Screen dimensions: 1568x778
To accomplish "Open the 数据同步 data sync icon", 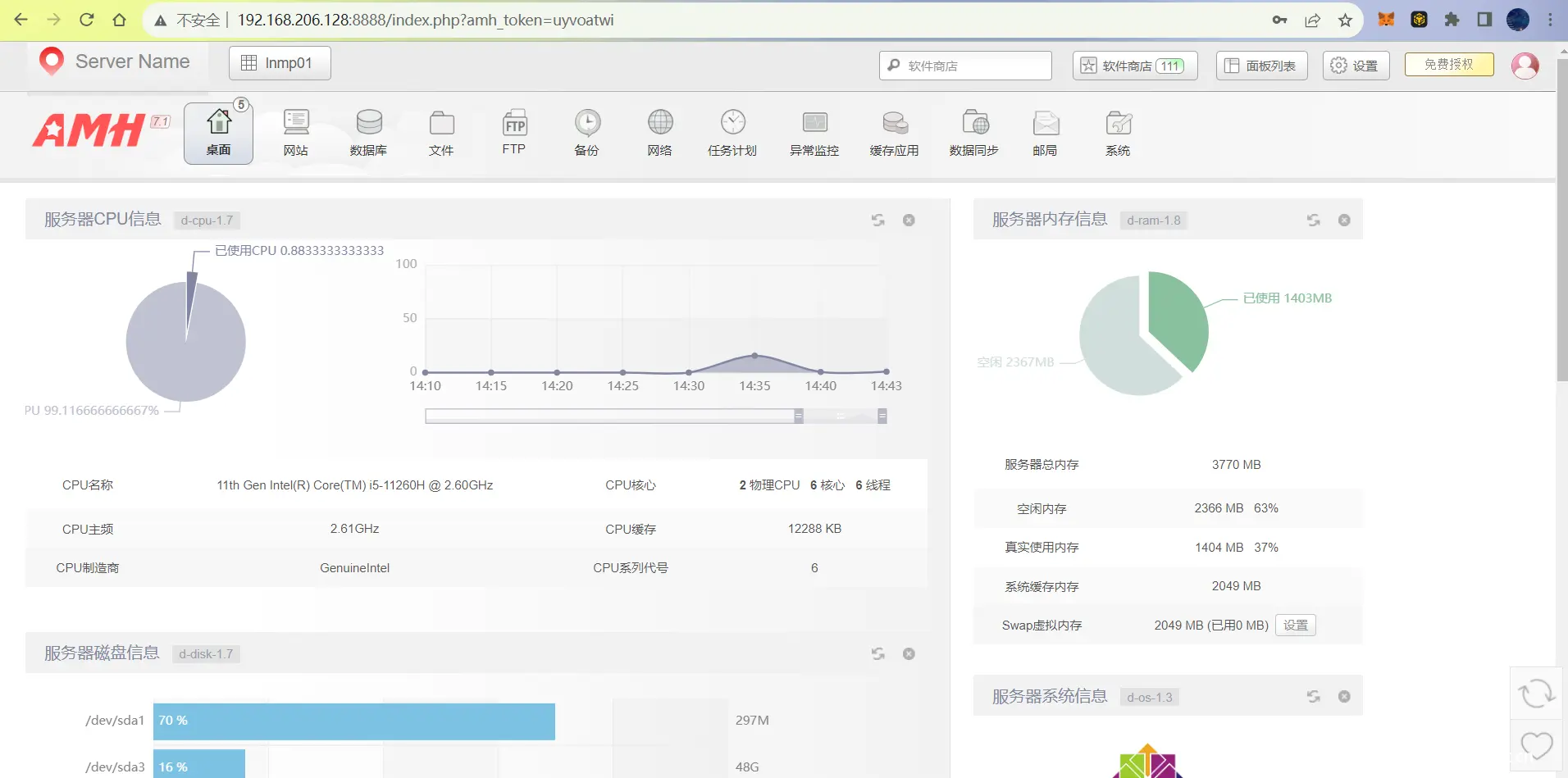I will (x=974, y=133).
